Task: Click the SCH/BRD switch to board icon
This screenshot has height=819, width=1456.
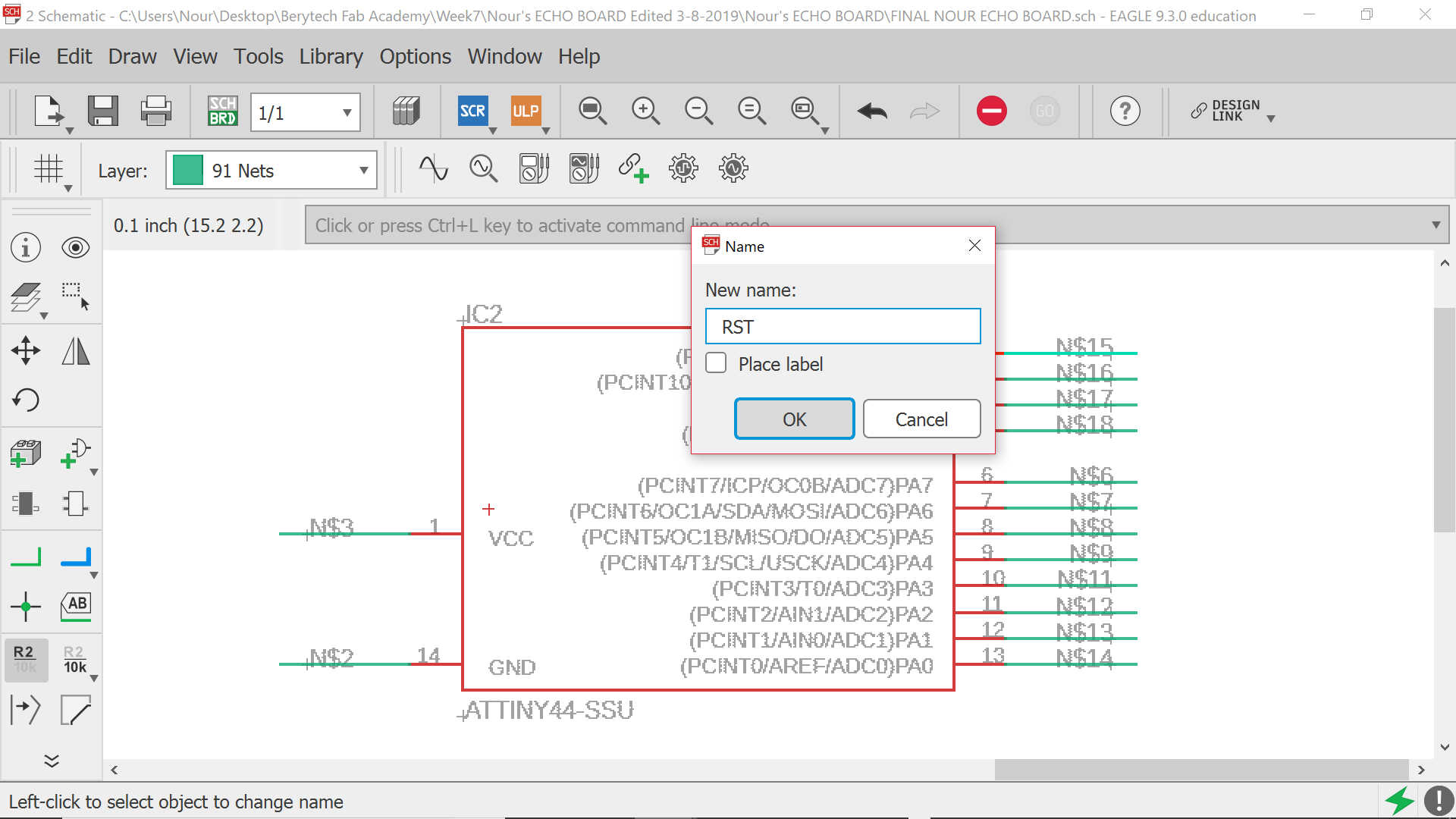Action: pyautogui.click(x=222, y=111)
